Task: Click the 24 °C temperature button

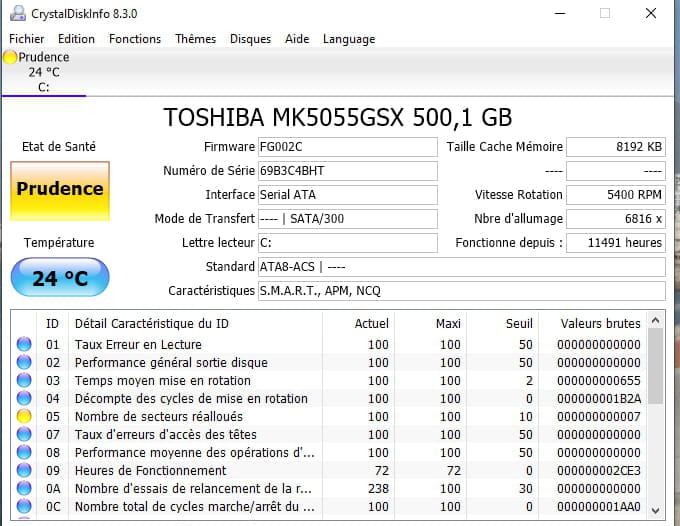Action: tap(60, 278)
